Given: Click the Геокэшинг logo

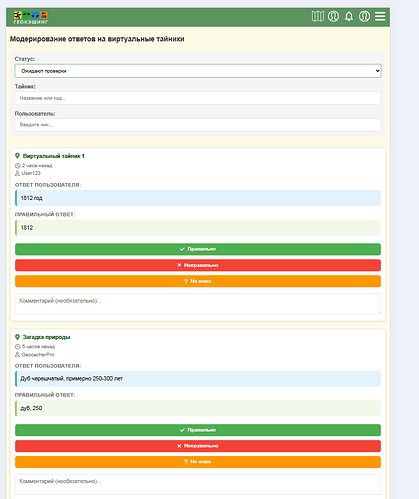Looking at the screenshot, I should pos(31,17).
